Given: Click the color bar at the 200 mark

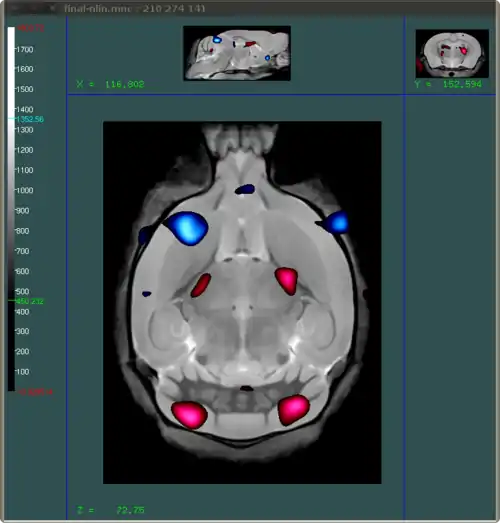Looking at the screenshot, I should [x=11, y=352].
